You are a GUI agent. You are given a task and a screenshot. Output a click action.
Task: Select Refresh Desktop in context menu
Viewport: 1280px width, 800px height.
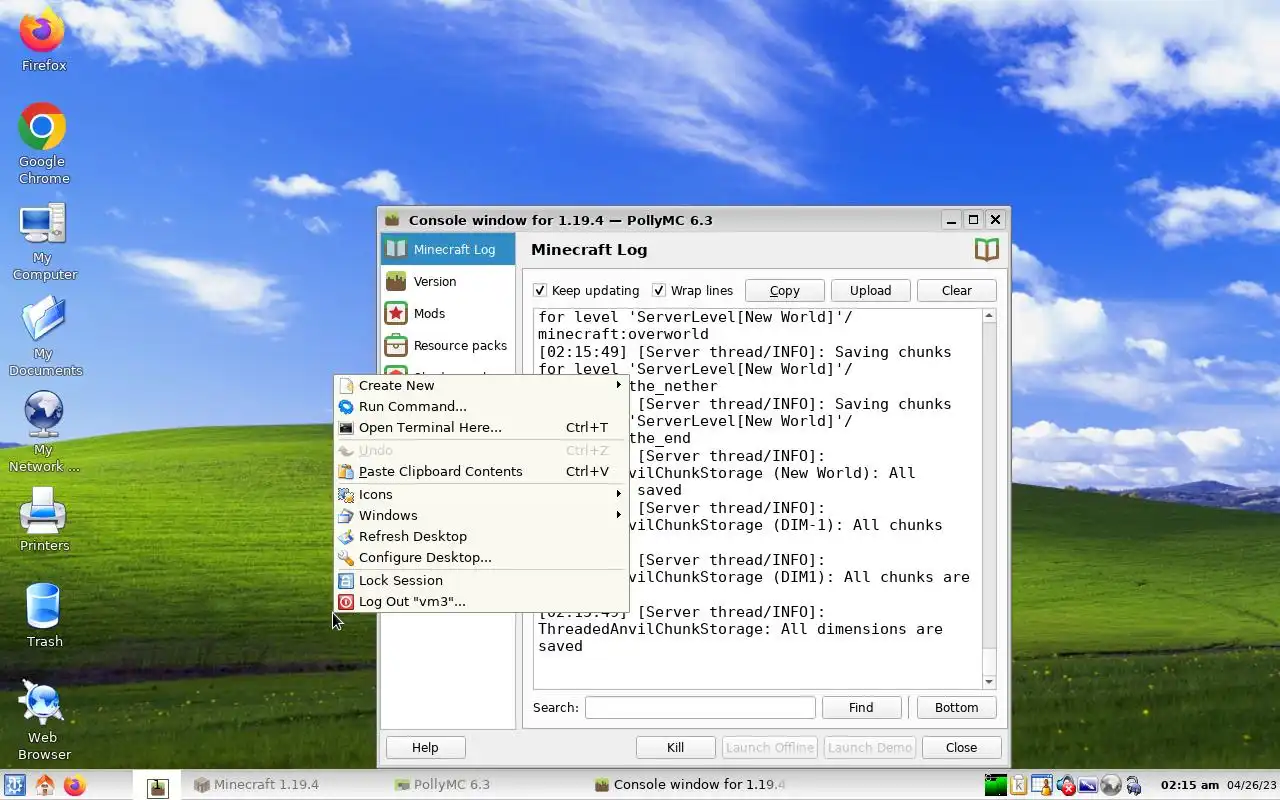(481, 536)
